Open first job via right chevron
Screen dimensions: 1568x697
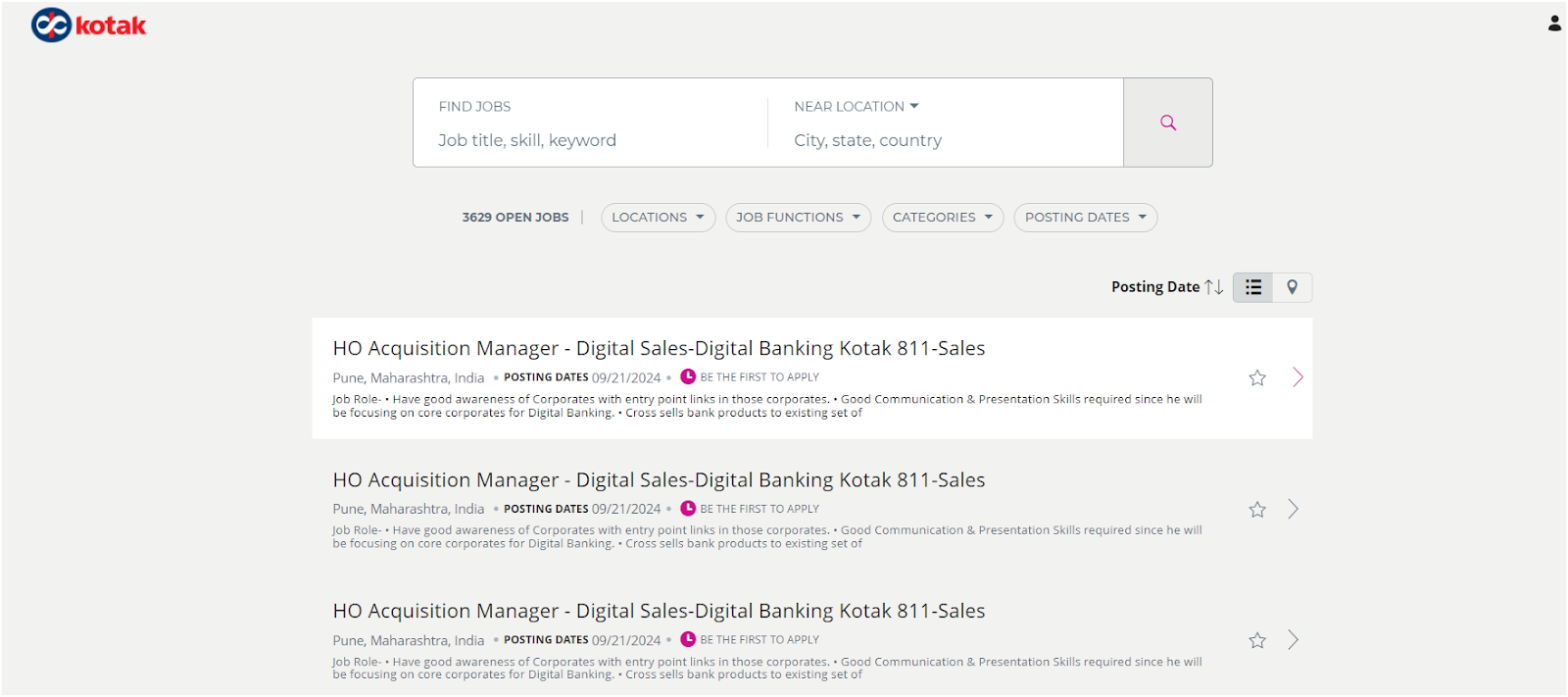[1298, 377]
